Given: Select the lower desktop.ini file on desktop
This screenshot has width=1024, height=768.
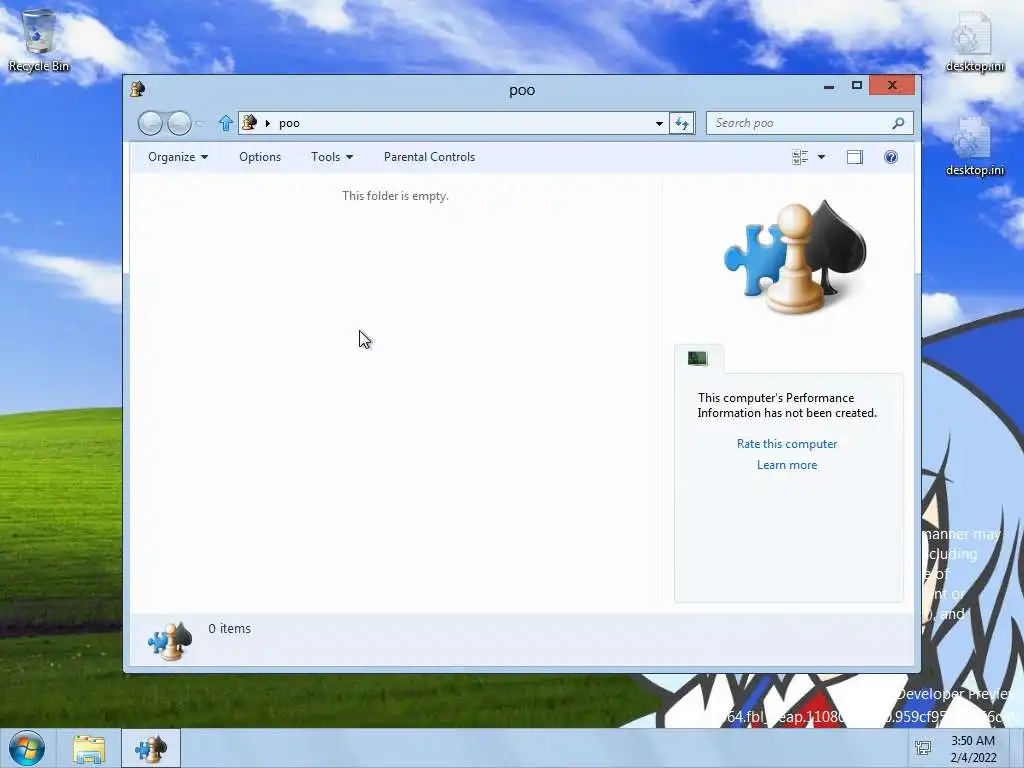Looking at the screenshot, I should pos(974,146).
